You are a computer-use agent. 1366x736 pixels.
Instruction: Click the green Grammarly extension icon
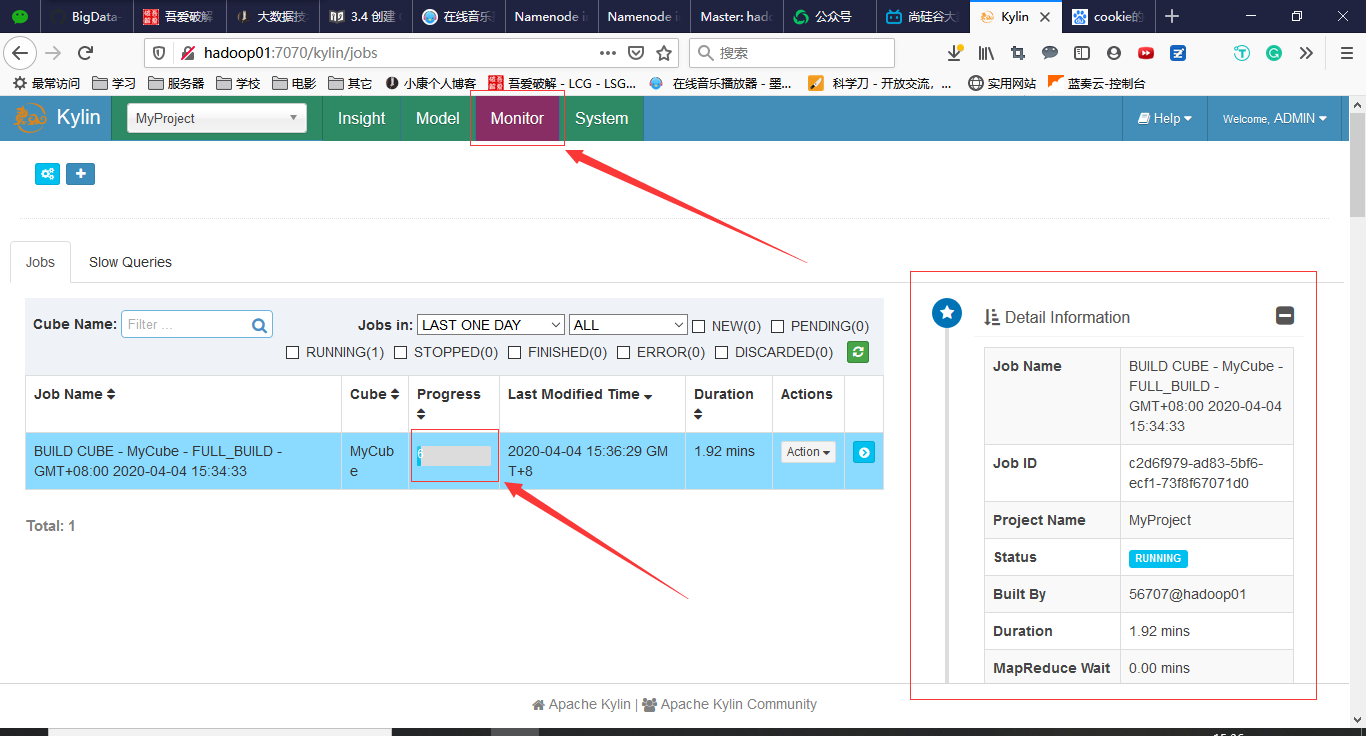(1274, 53)
